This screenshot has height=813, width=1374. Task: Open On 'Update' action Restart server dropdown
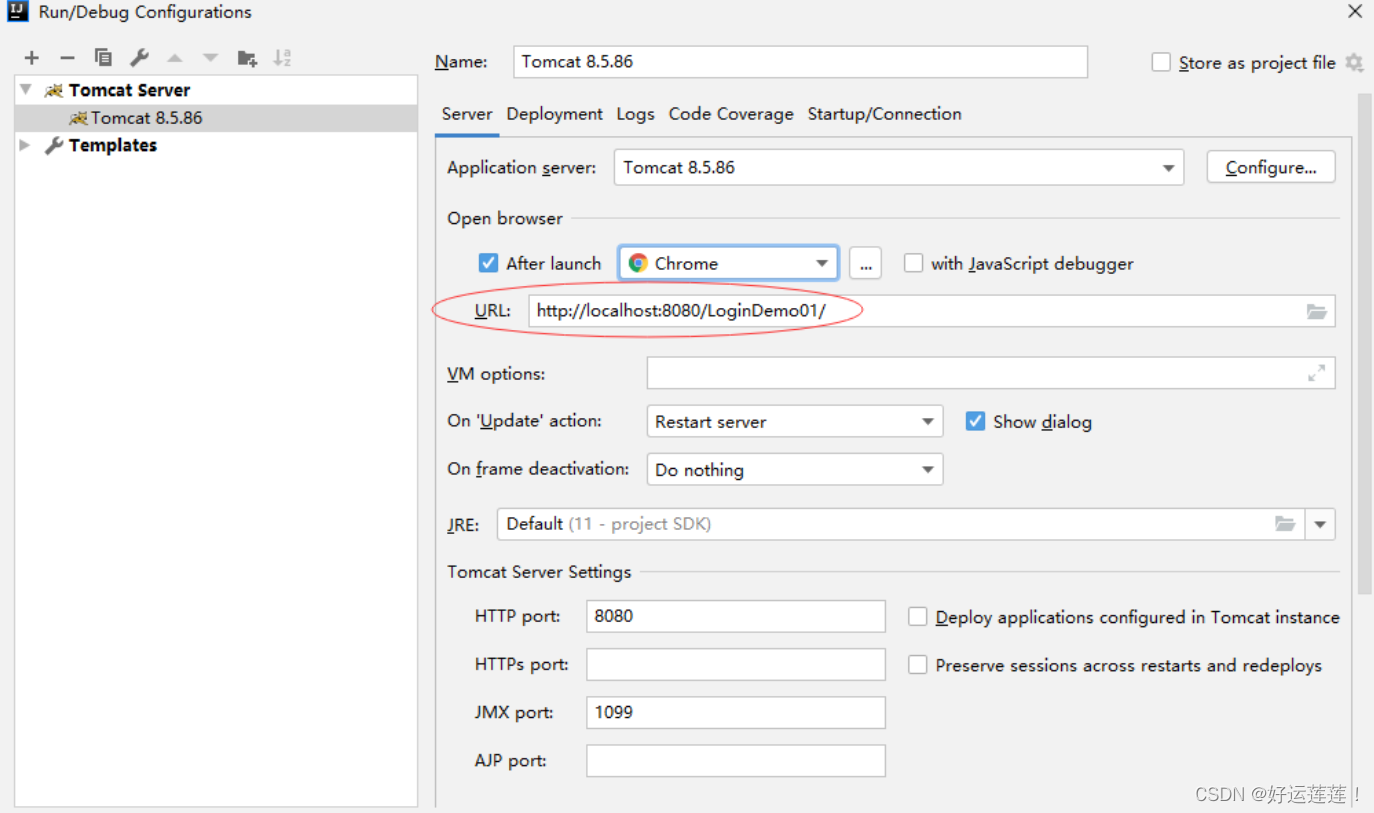(x=795, y=421)
